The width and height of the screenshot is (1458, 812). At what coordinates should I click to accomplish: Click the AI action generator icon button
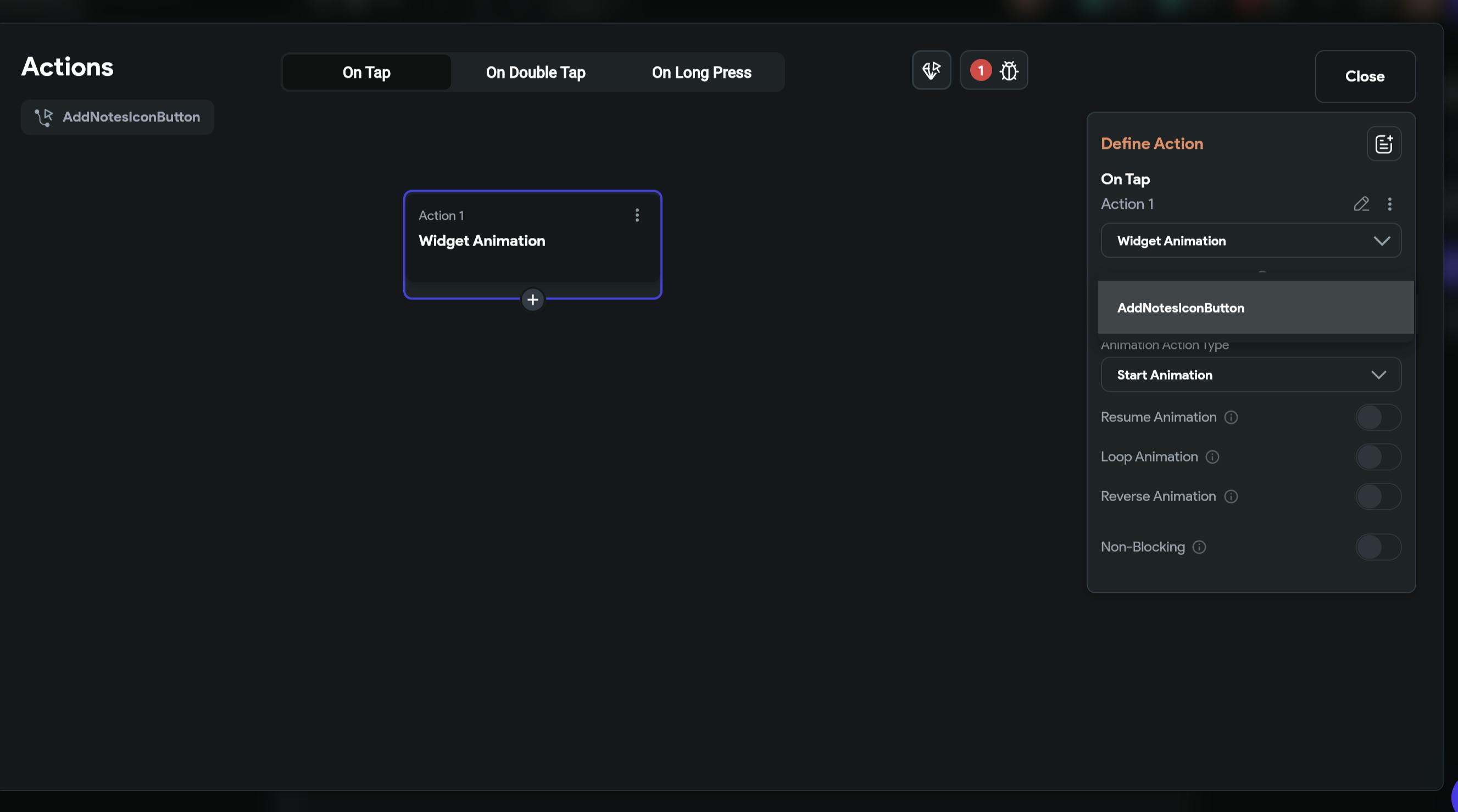point(931,71)
